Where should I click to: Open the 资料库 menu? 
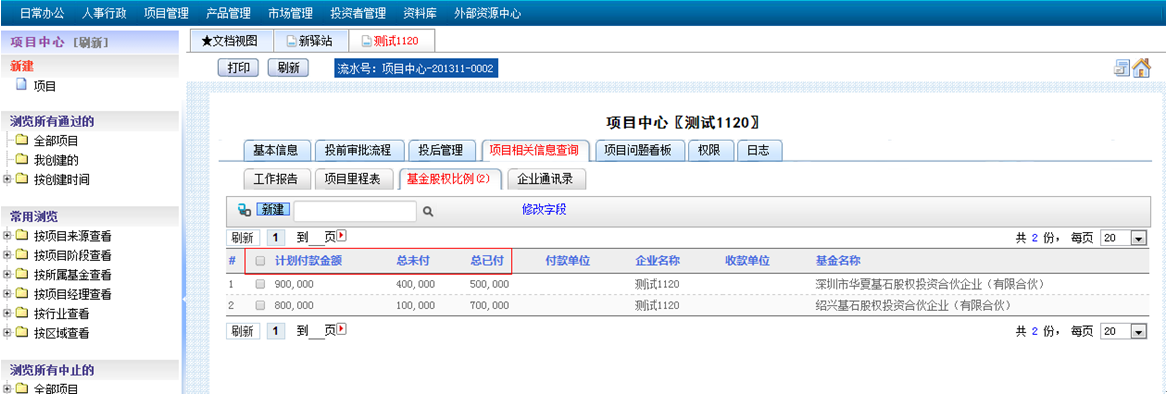coord(420,13)
